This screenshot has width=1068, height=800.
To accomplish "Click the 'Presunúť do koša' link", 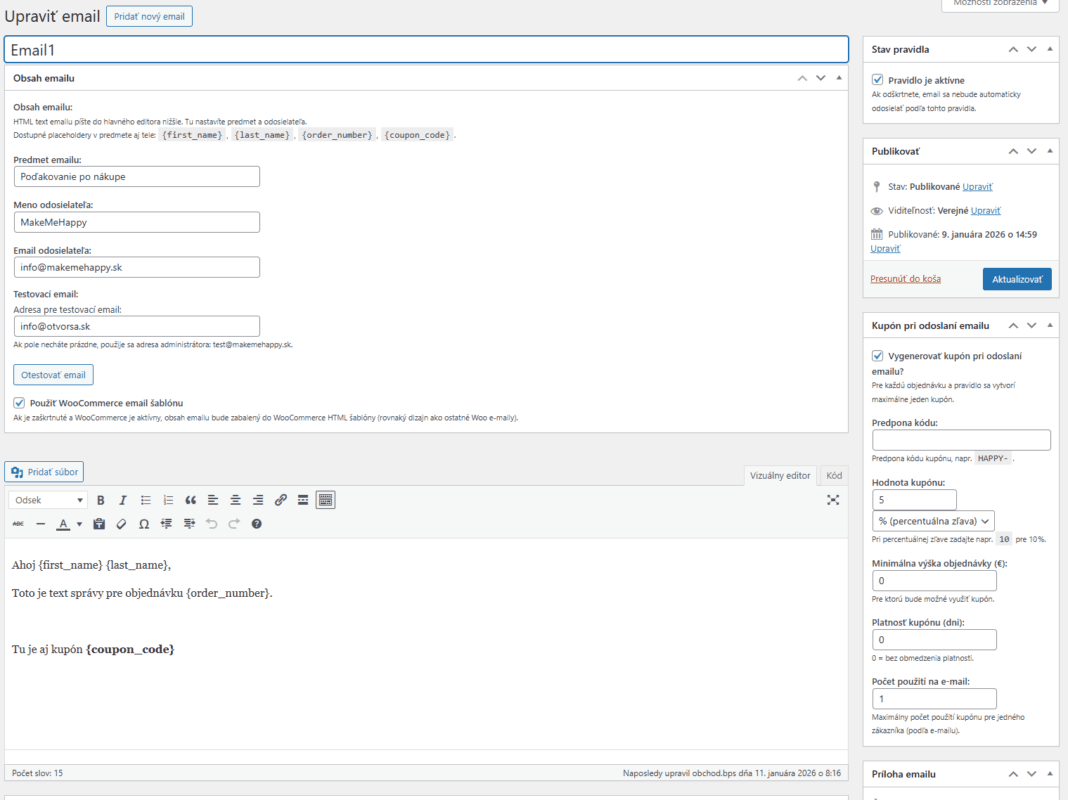I will click(905, 279).
